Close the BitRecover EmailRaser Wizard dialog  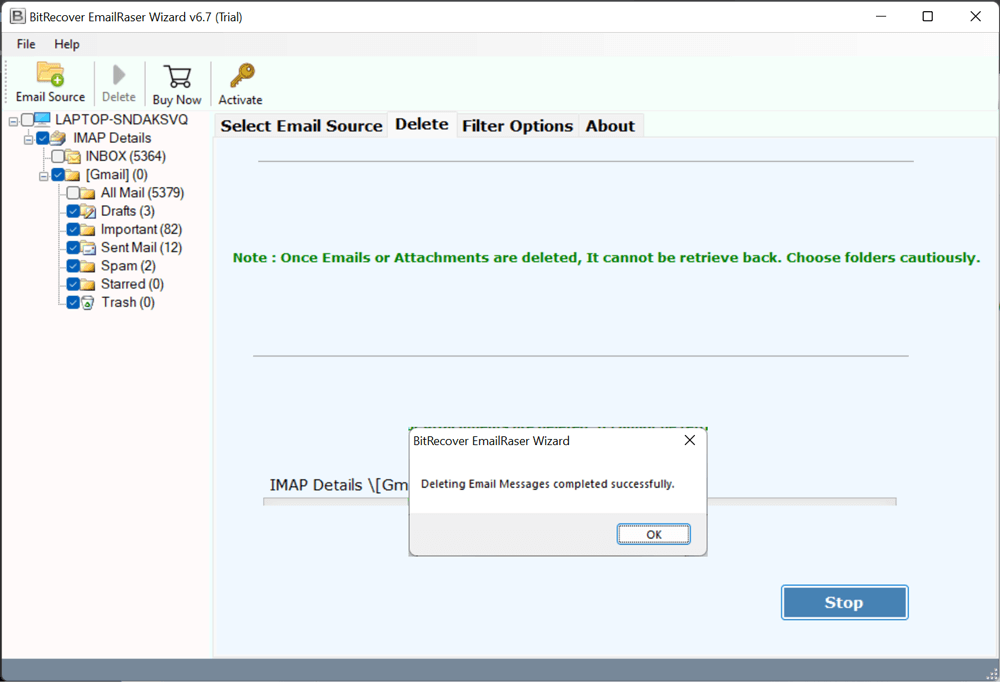click(x=689, y=440)
